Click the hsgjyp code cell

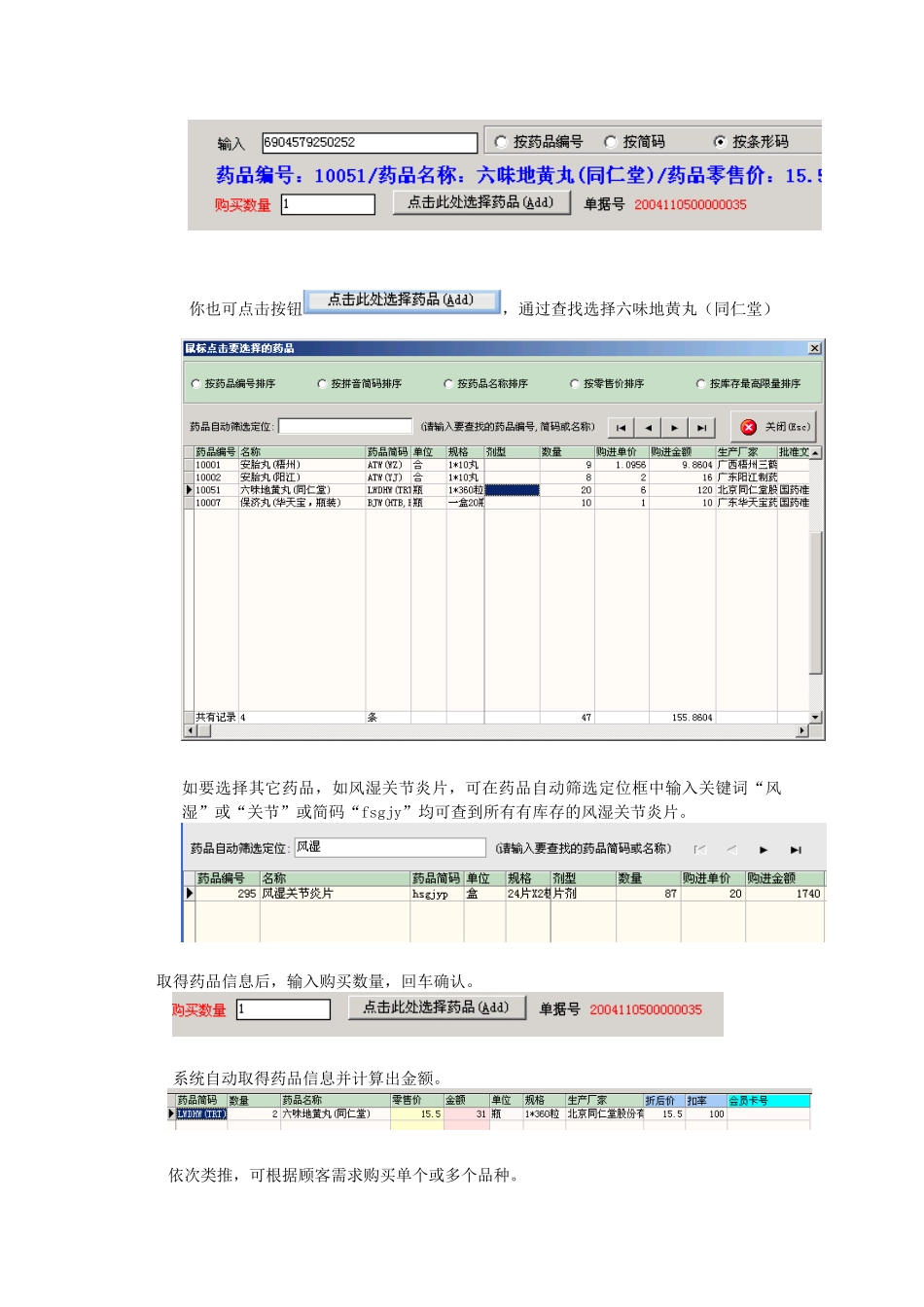click(436, 894)
